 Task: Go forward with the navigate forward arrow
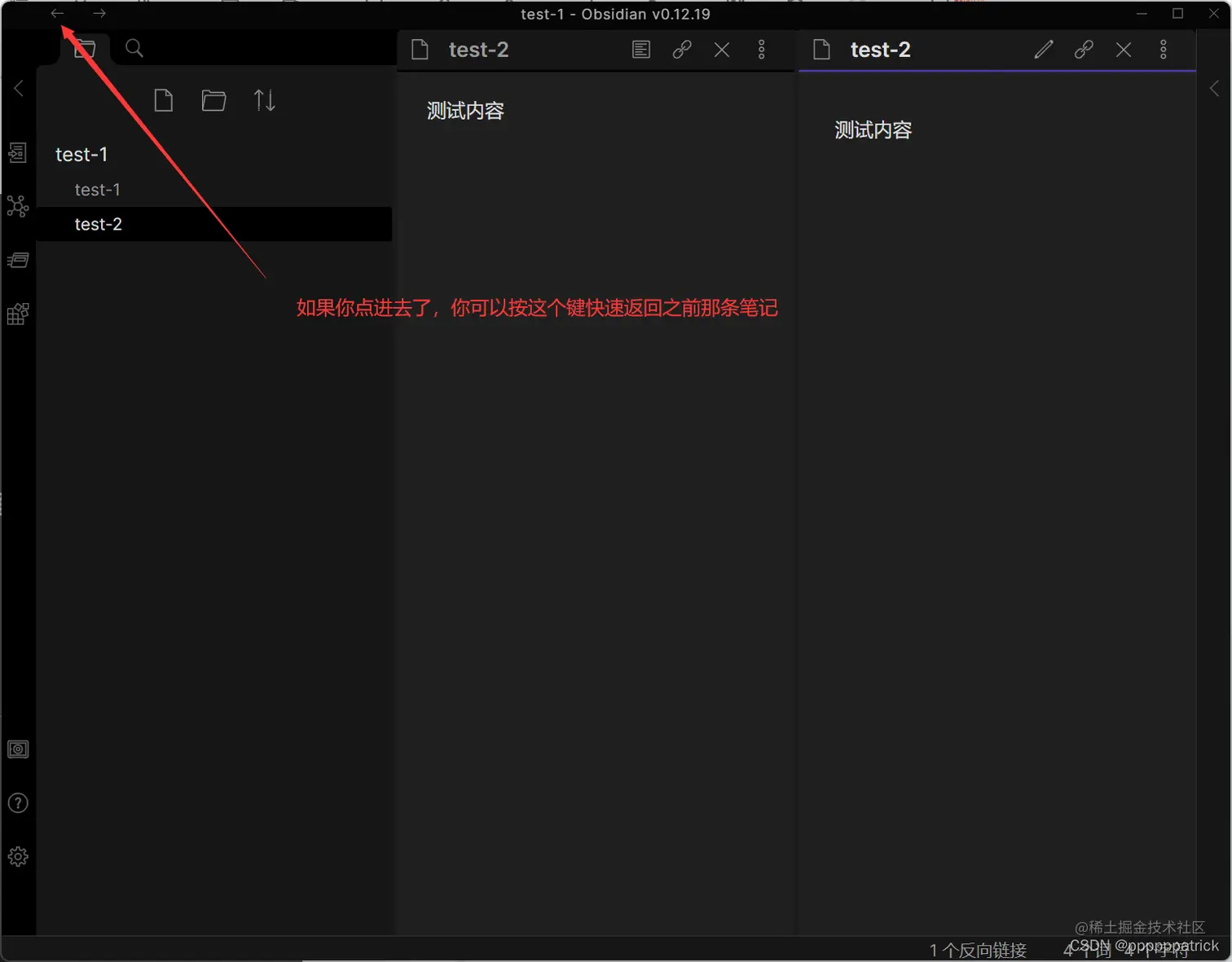(x=99, y=13)
